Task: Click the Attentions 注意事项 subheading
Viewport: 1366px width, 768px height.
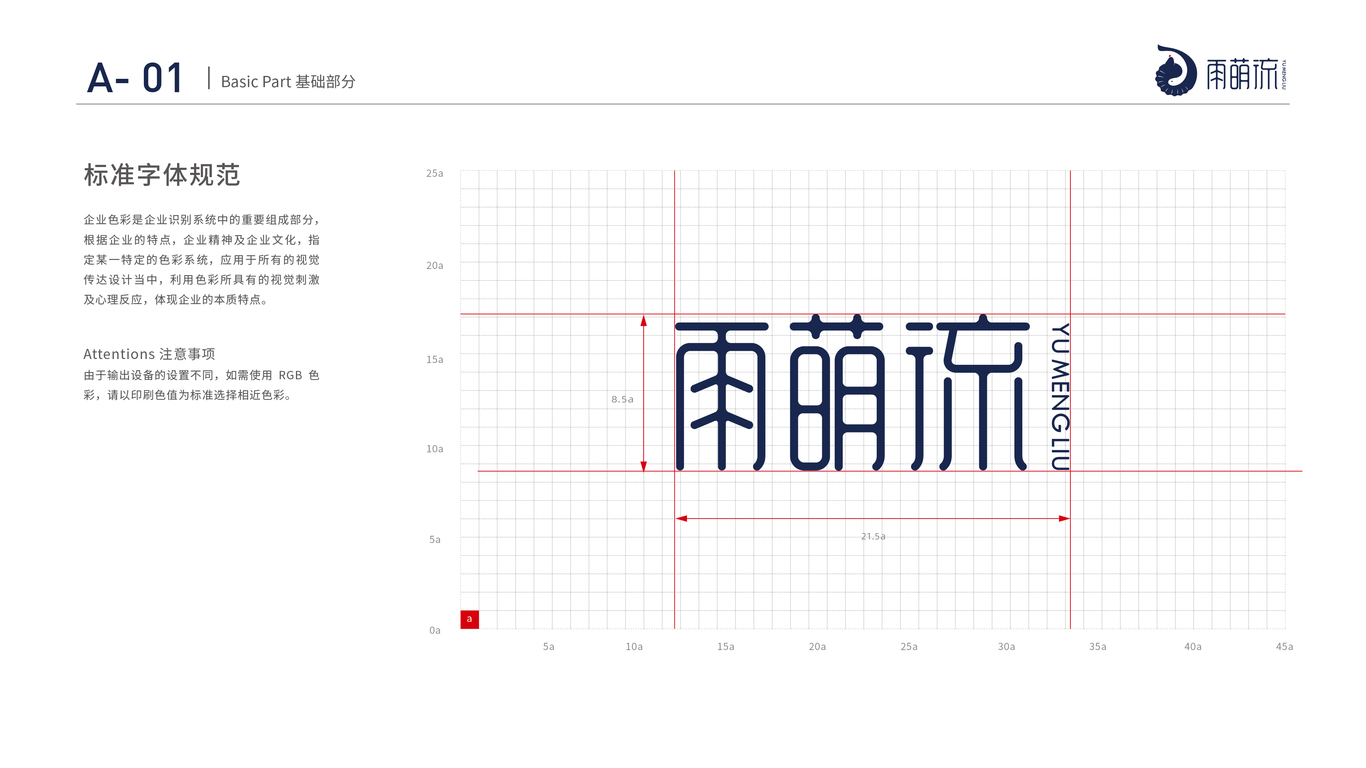Action: pyautogui.click(x=149, y=354)
